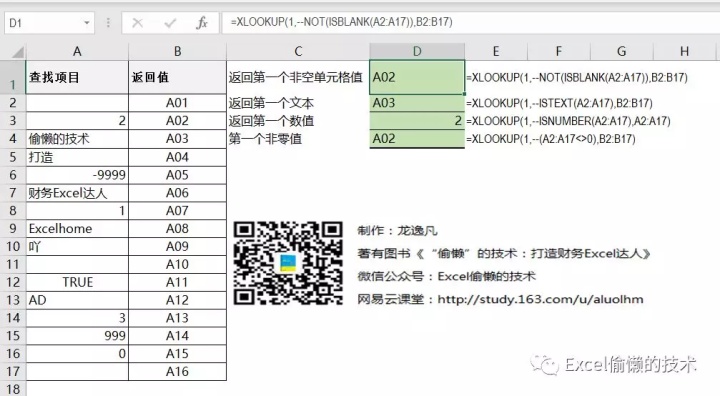
Task: Select column G header
Action: pos(621,51)
